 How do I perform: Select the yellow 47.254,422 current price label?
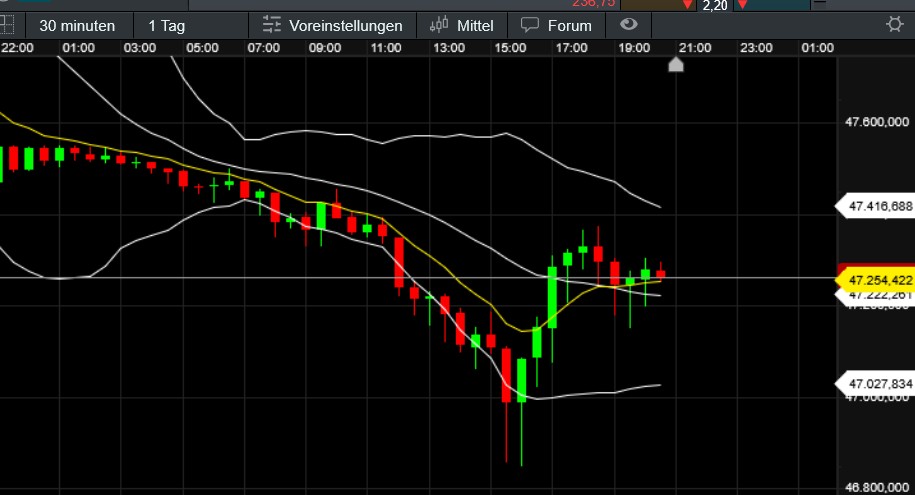(878, 280)
